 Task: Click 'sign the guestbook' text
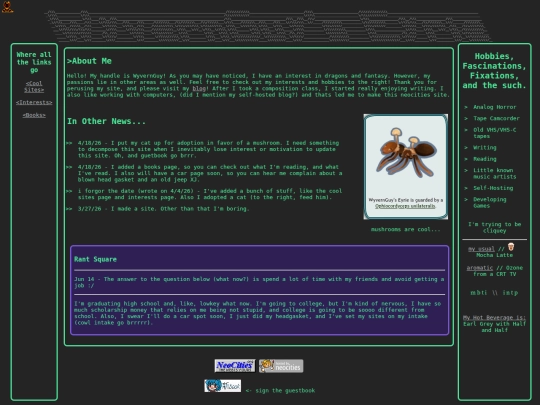(x=285, y=391)
